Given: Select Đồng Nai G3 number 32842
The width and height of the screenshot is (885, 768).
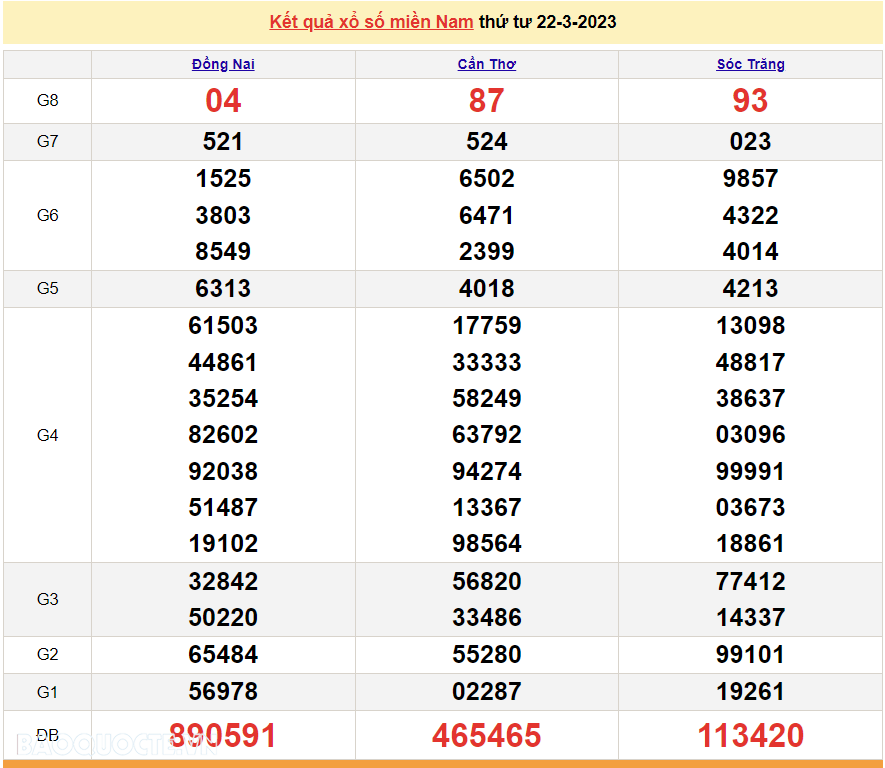Looking at the screenshot, I should coord(223,581).
